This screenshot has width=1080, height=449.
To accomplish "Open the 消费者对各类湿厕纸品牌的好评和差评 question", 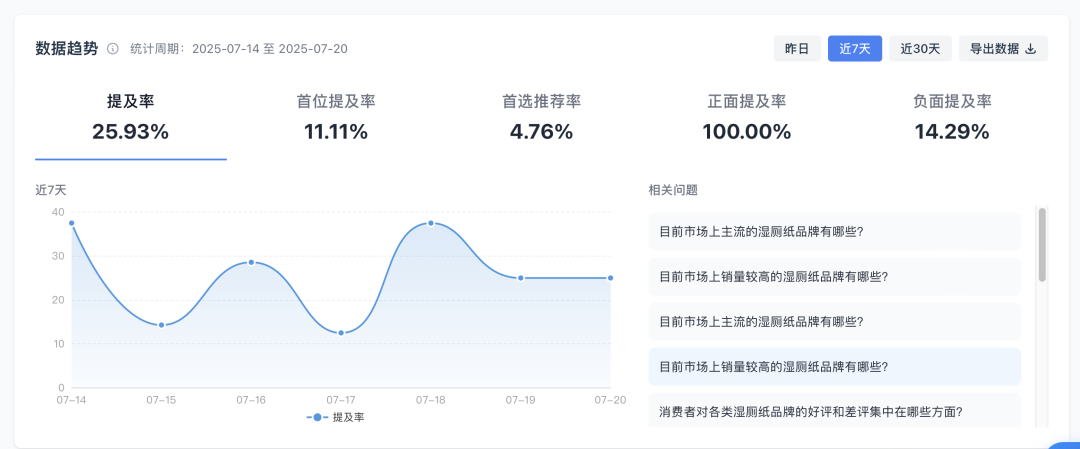I will [835, 411].
